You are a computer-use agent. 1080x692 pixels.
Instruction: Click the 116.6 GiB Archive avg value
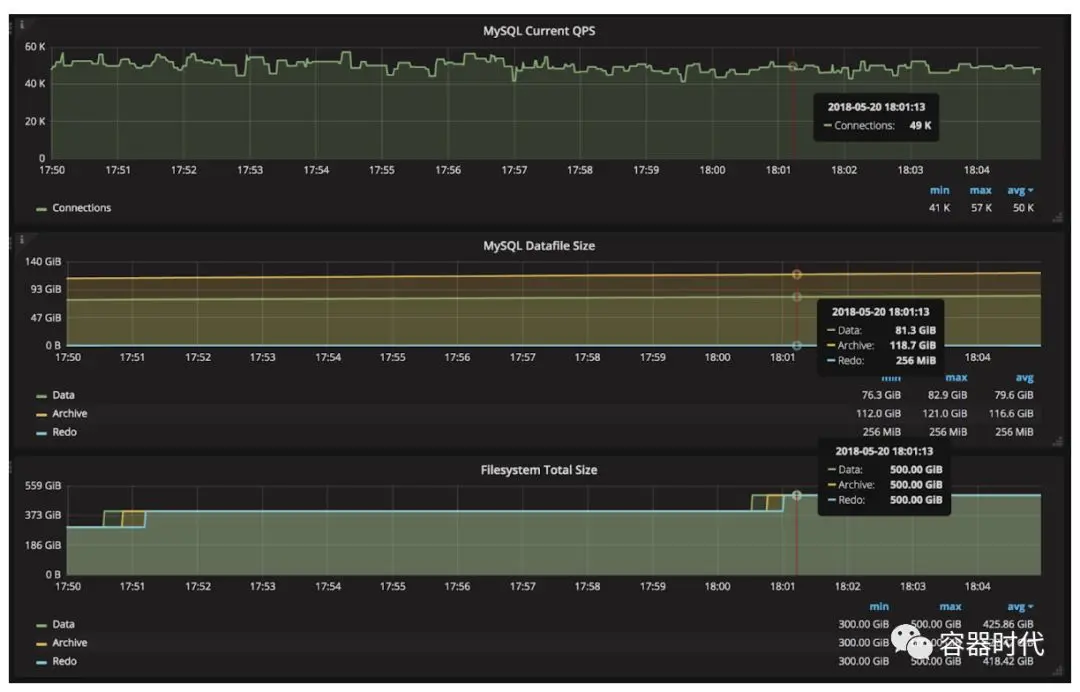click(x=1010, y=414)
